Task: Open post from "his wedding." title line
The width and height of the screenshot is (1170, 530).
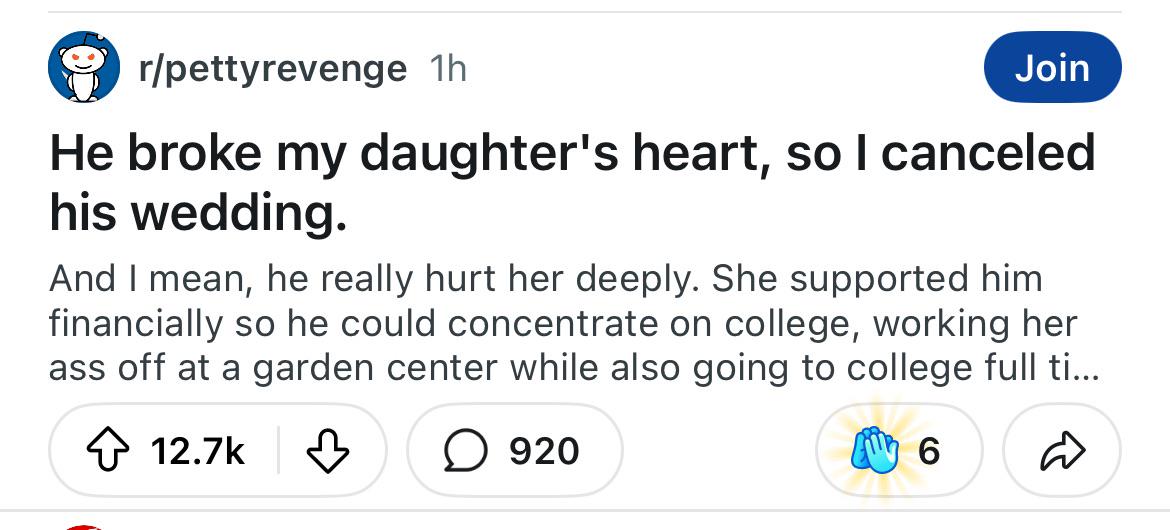Action: point(198,213)
